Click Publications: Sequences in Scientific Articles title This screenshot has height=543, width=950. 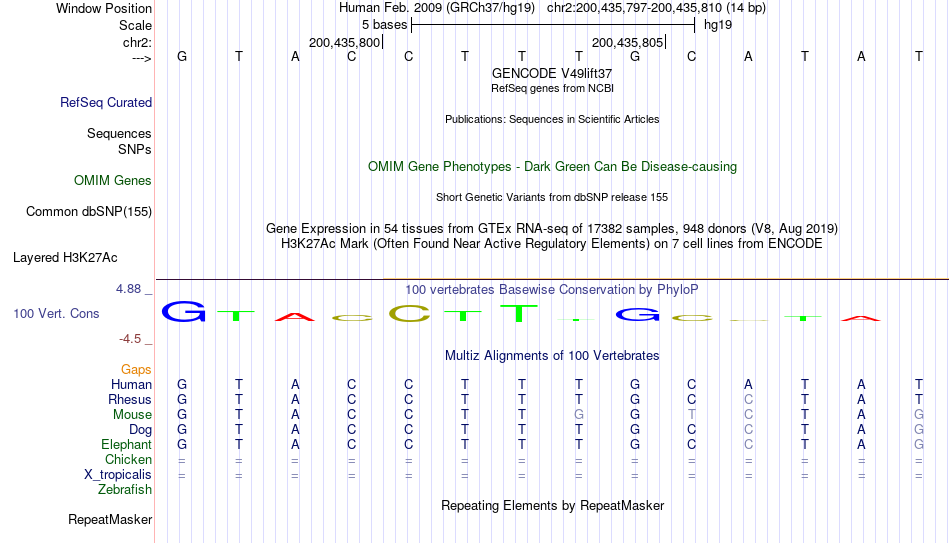point(552,119)
